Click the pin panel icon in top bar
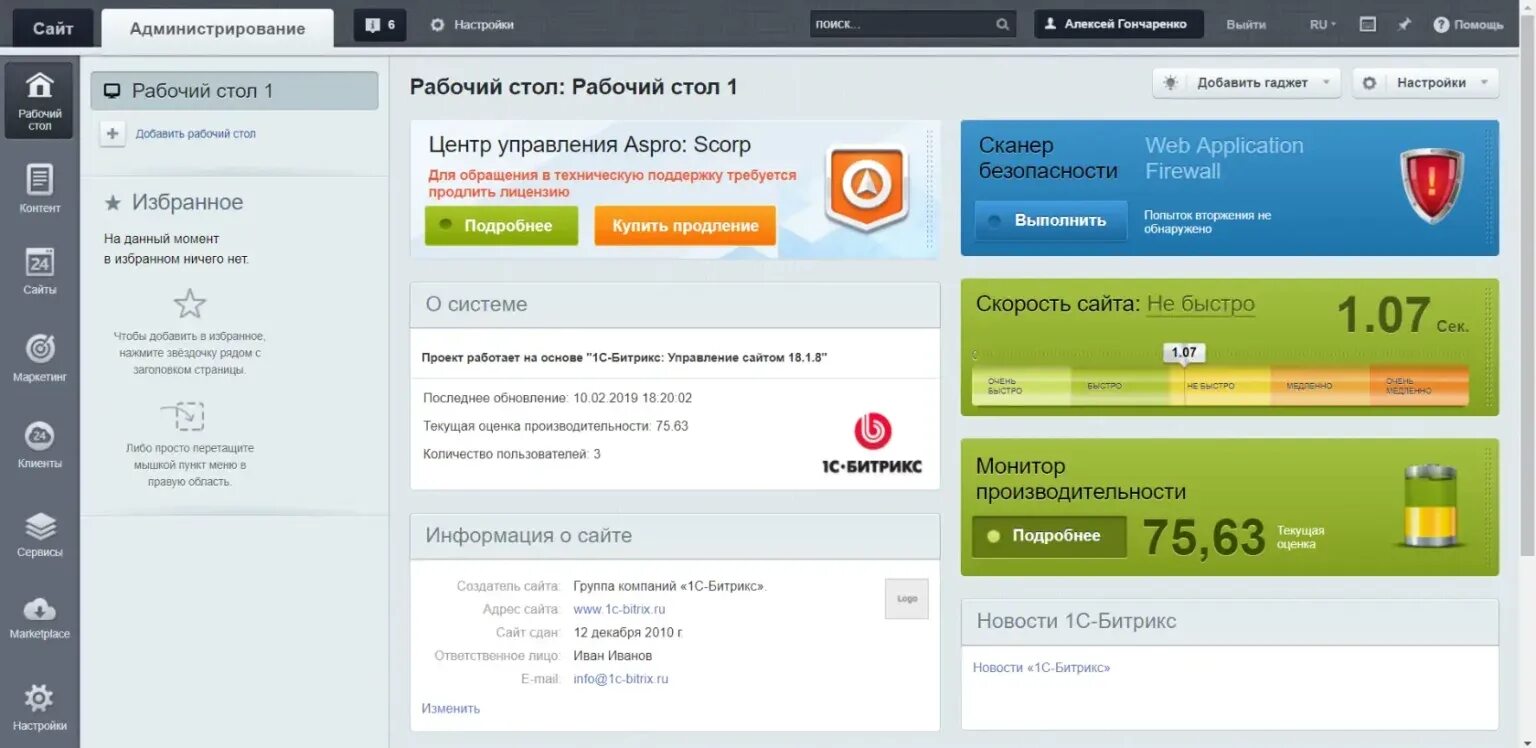Viewport: 1536px width, 748px height. click(1404, 25)
